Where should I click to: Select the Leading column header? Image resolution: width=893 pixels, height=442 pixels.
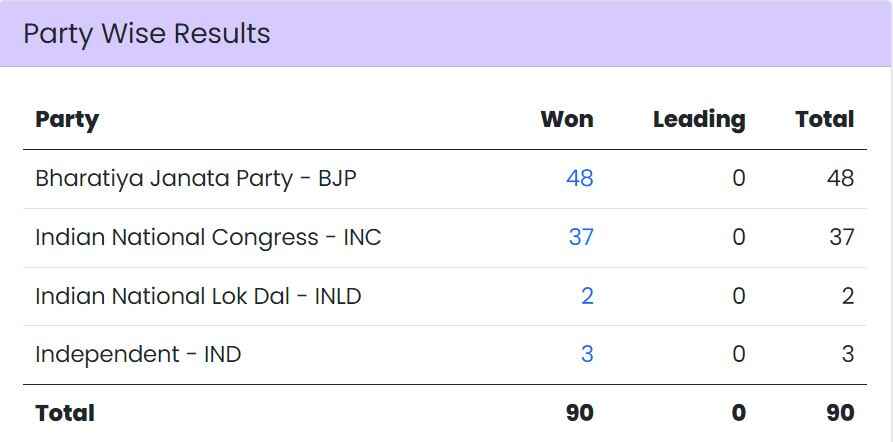699,120
